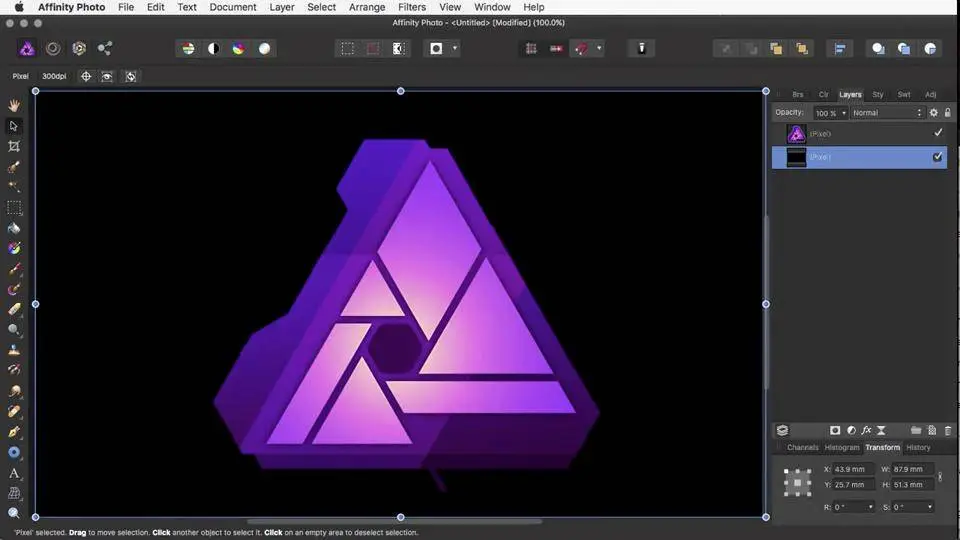Select the Selection Brush tool

pyautogui.click(x=14, y=167)
